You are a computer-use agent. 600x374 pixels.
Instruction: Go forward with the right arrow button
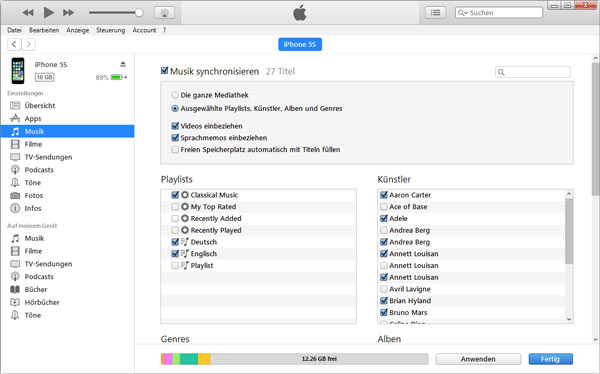28,44
